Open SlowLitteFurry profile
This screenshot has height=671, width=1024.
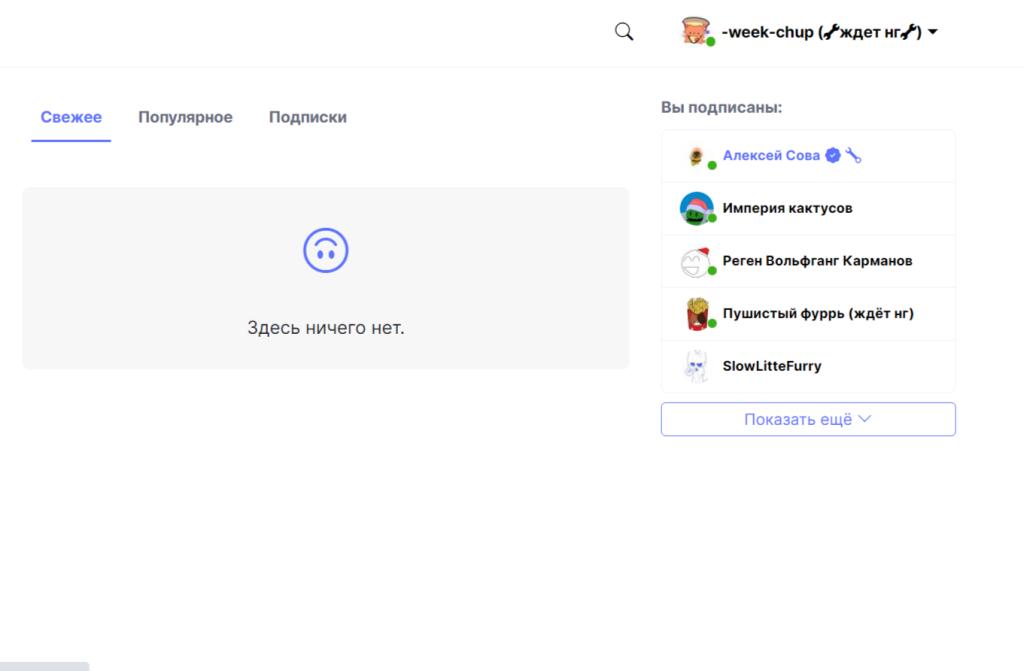pos(772,366)
